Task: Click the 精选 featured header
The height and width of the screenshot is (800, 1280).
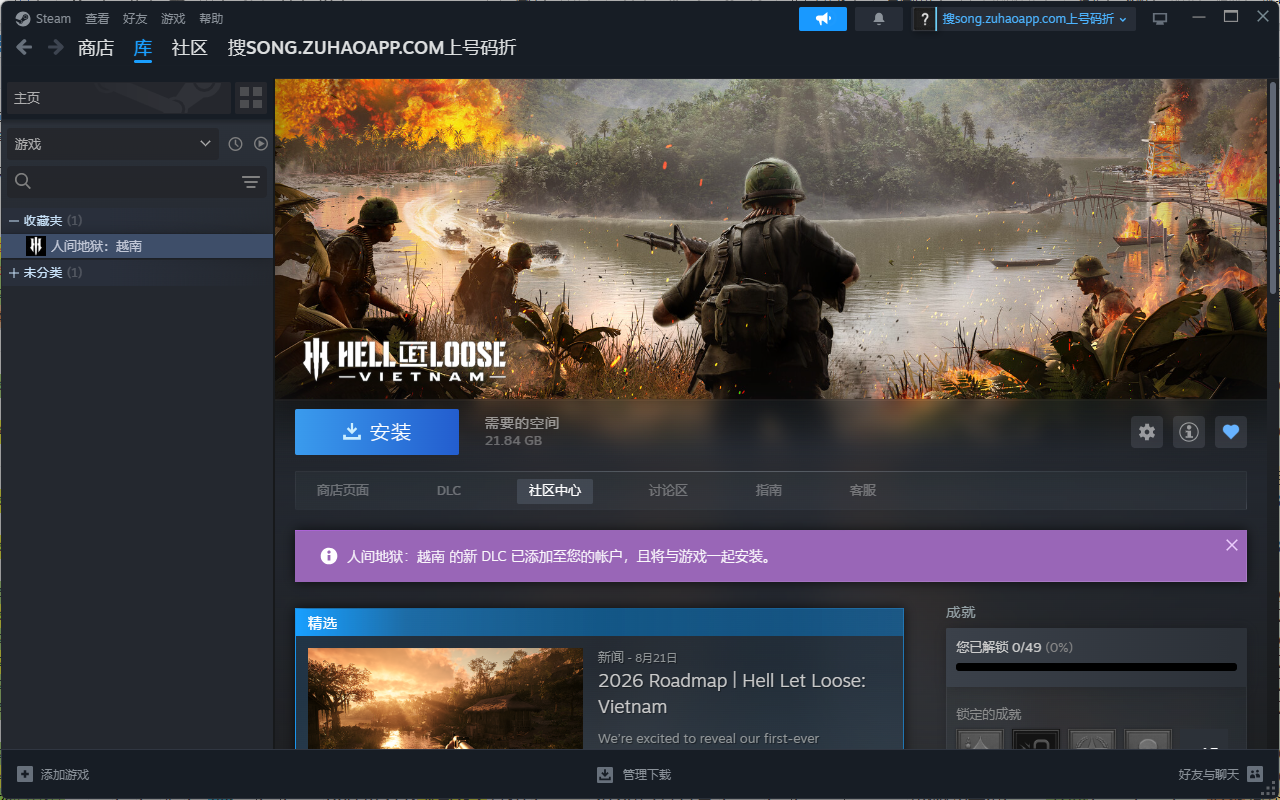Action: 599,623
